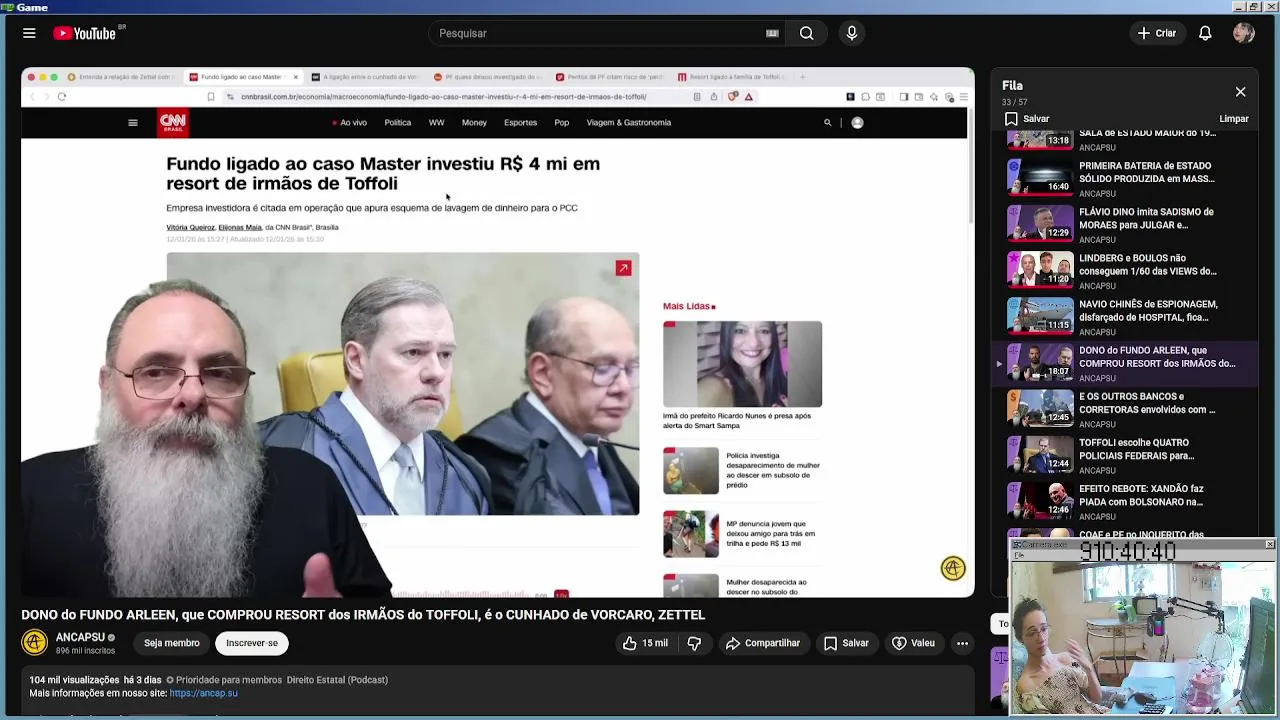The width and height of the screenshot is (1280, 720).
Task: Open the ANCAPSU channel name link
Action: [x=80, y=637]
